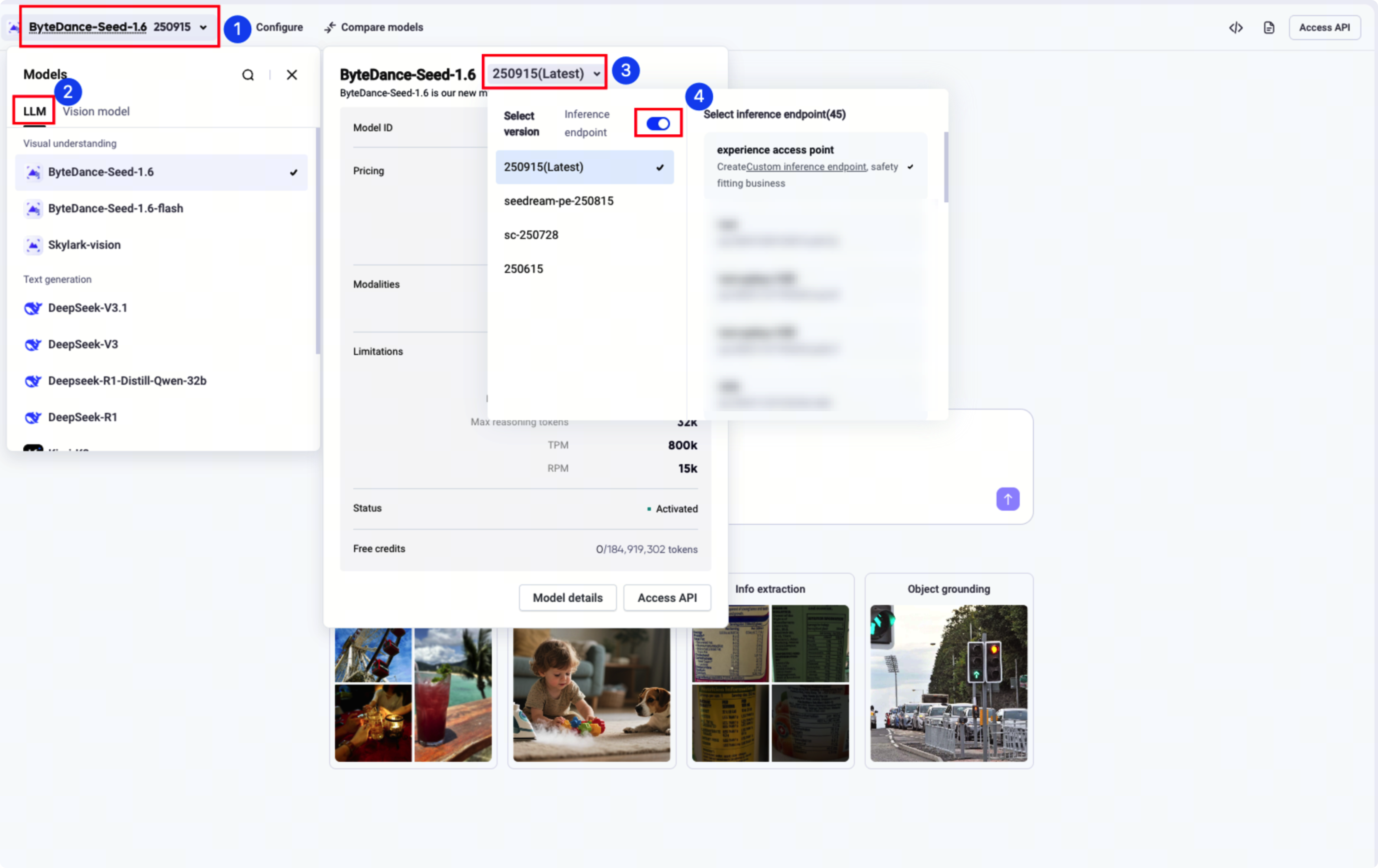Switch to the Vision model tab

96,112
